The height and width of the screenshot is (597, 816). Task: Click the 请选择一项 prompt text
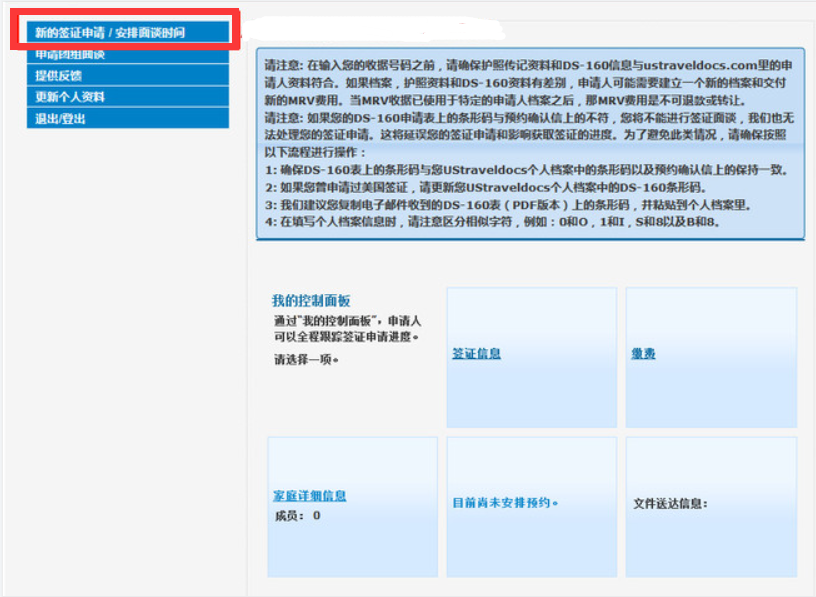(306, 359)
